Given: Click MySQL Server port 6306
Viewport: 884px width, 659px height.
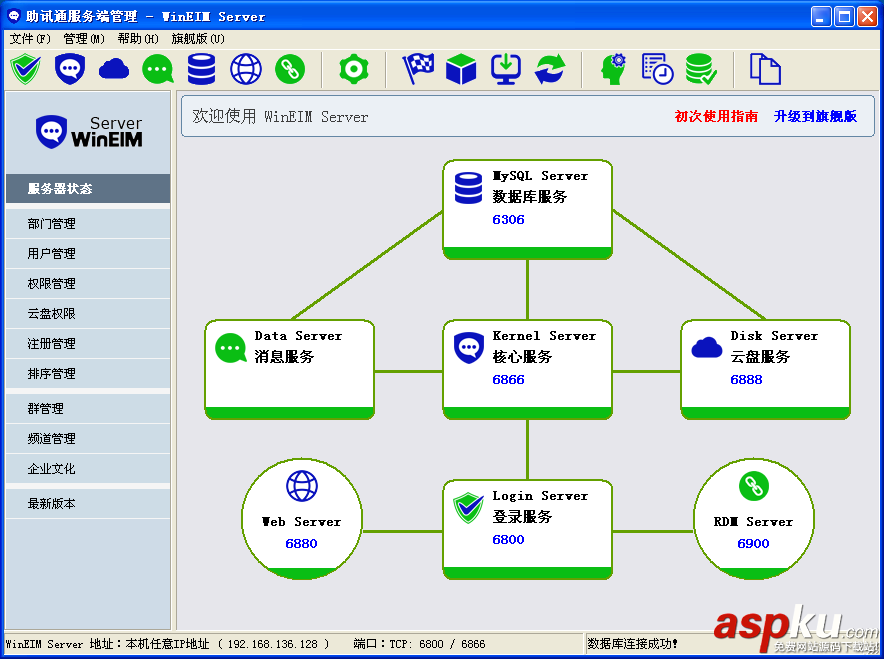Looking at the screenshot, I should 508,219.
